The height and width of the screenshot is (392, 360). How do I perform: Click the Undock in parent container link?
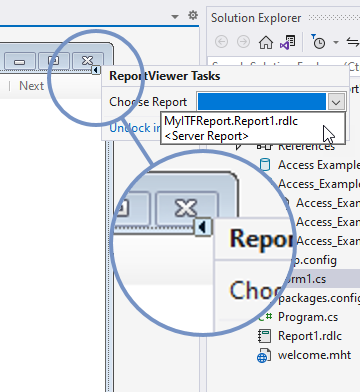point(135,128)
